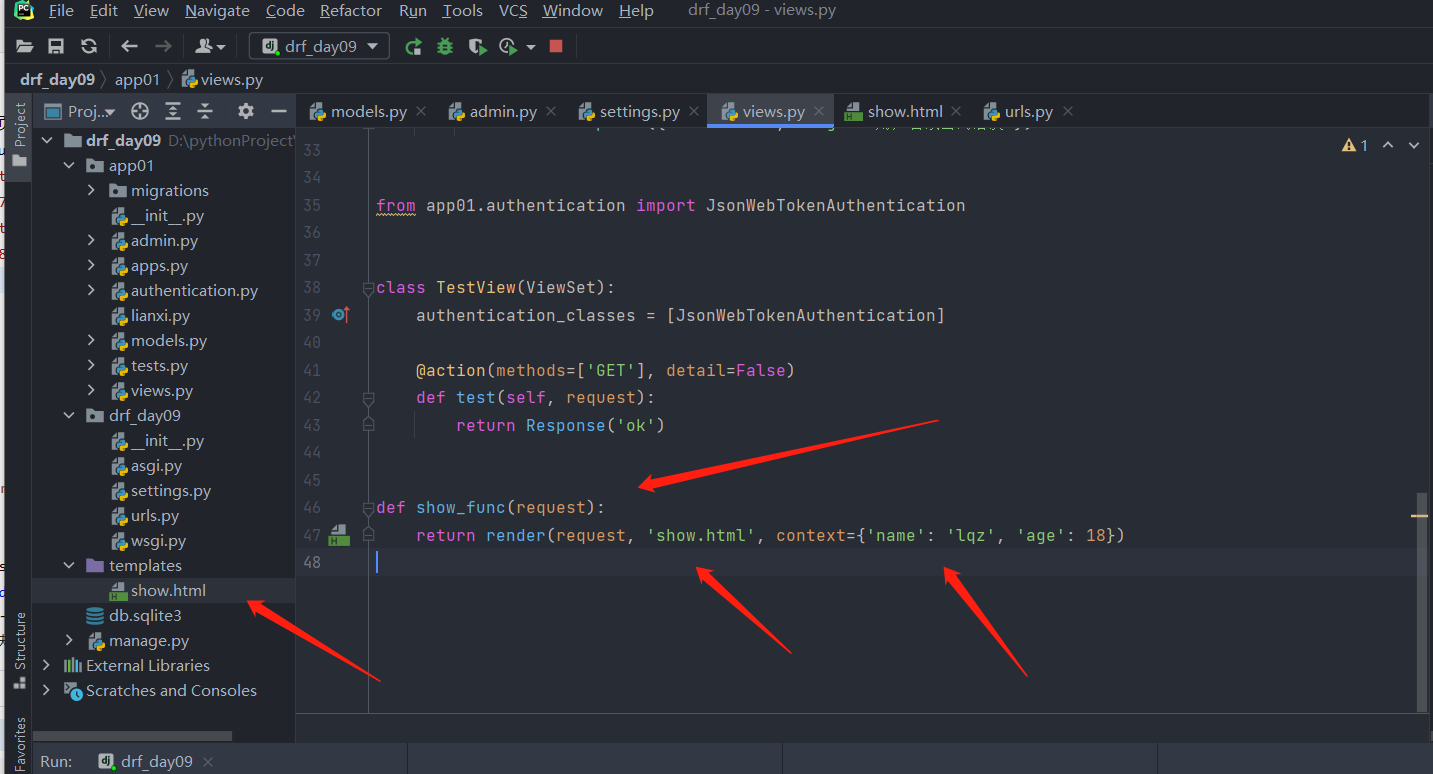The width and height of the screenshot is (1433, 774).
Task: Click Collapse All in Project panel
Action: pos(205,111)
